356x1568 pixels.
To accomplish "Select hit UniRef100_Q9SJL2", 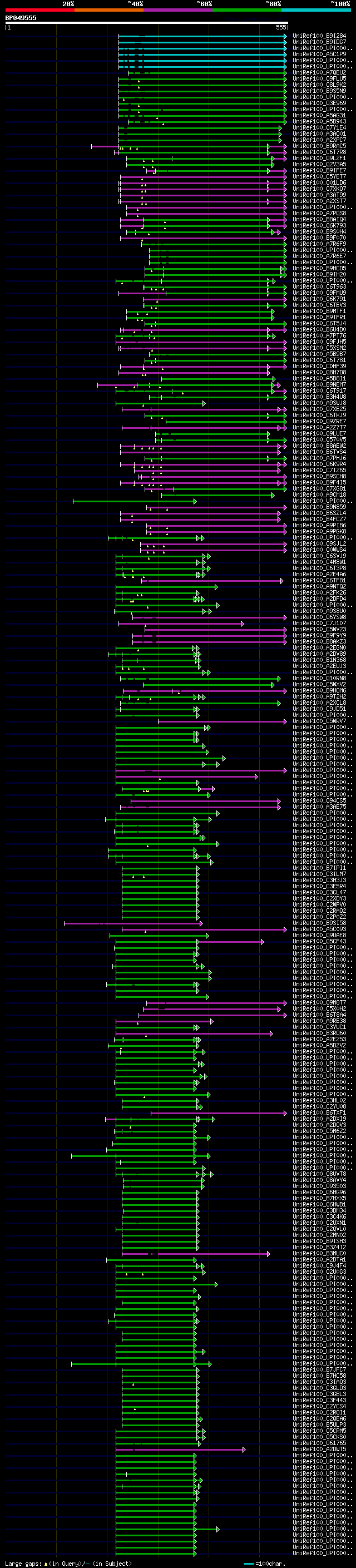I will click(x=319, y=543).
